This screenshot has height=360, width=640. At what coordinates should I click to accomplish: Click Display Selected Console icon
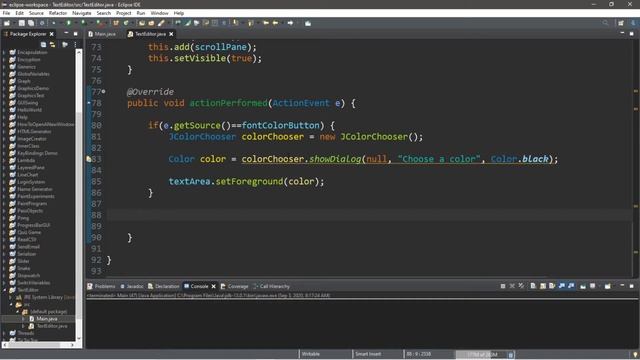[x=593, y=286]
